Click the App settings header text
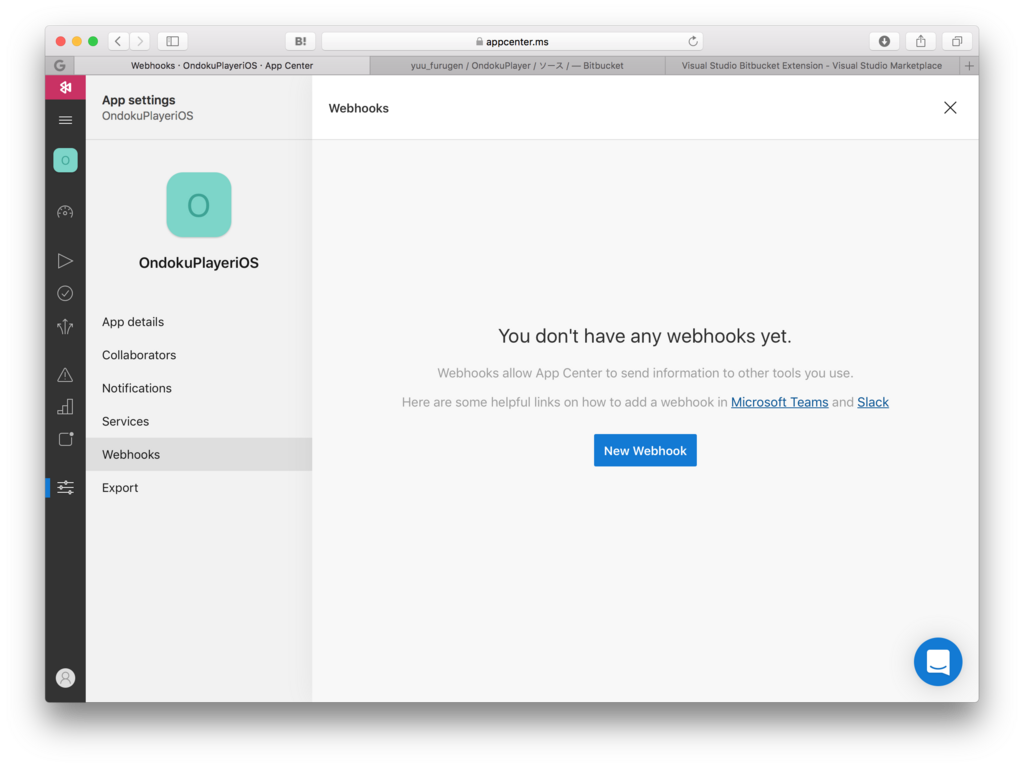 pyautogui.click(x=138, y=100)
